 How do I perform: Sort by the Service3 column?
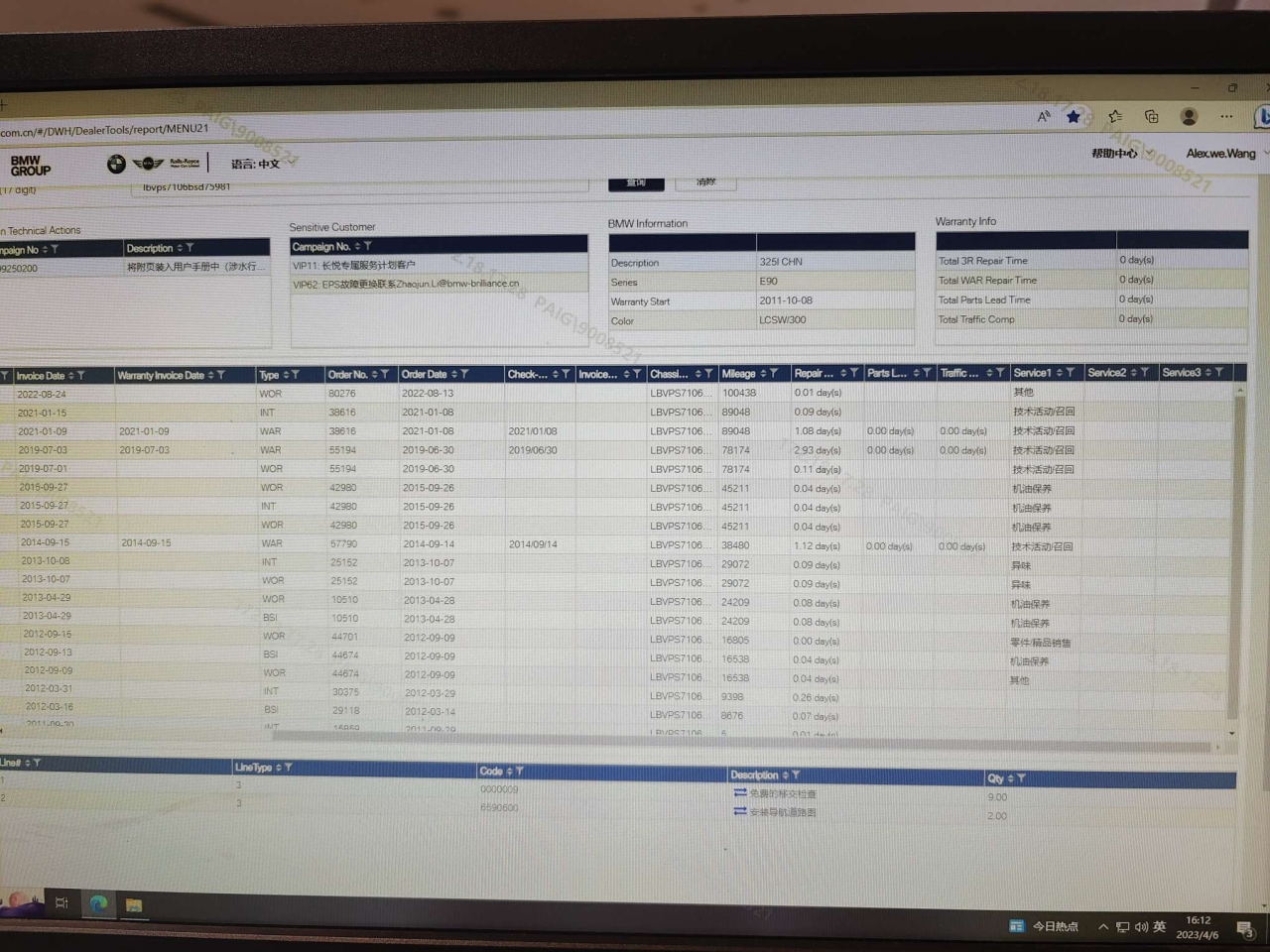pyautogui.click(x=1207, y=373)
